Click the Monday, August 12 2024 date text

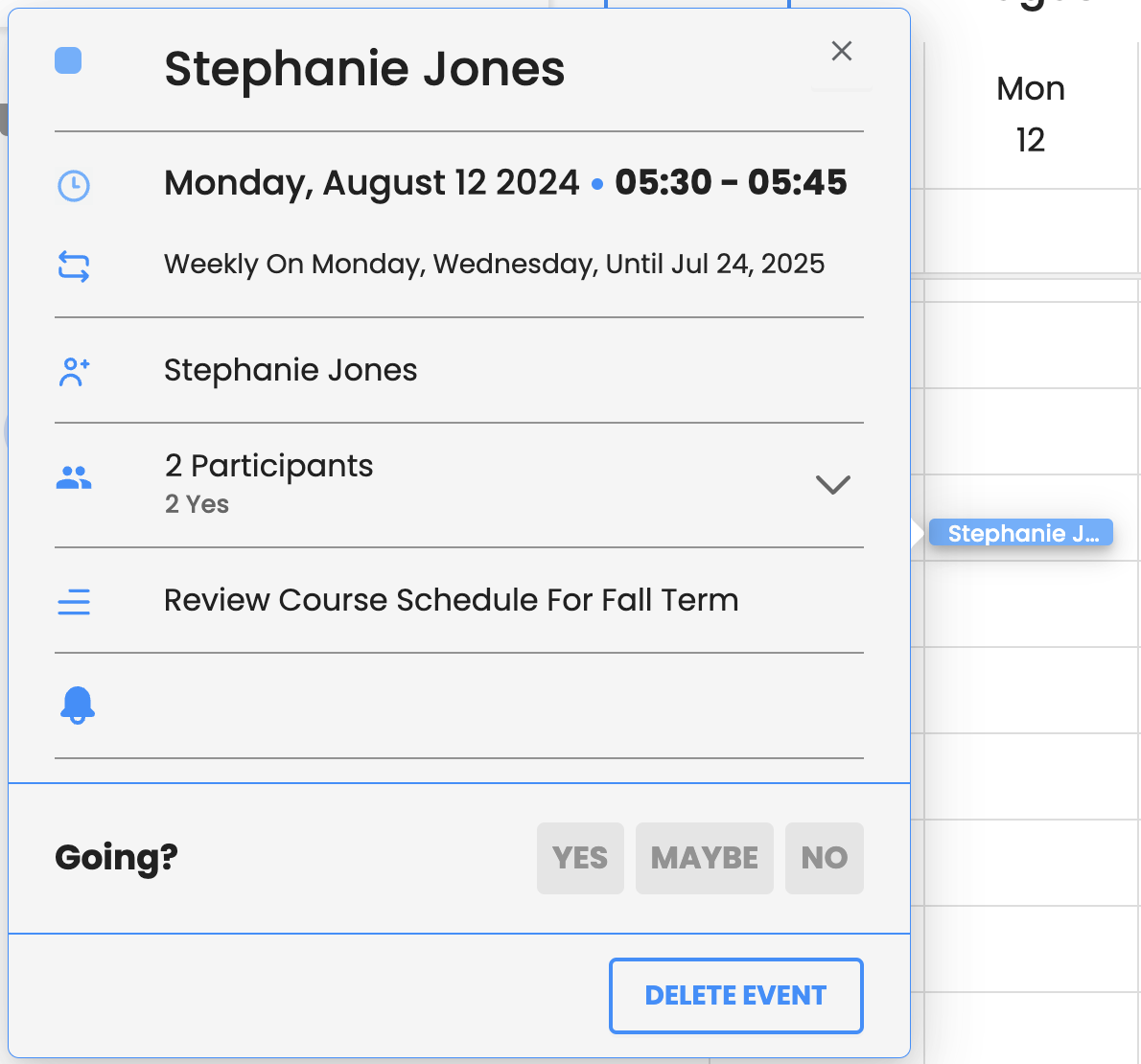371,182
